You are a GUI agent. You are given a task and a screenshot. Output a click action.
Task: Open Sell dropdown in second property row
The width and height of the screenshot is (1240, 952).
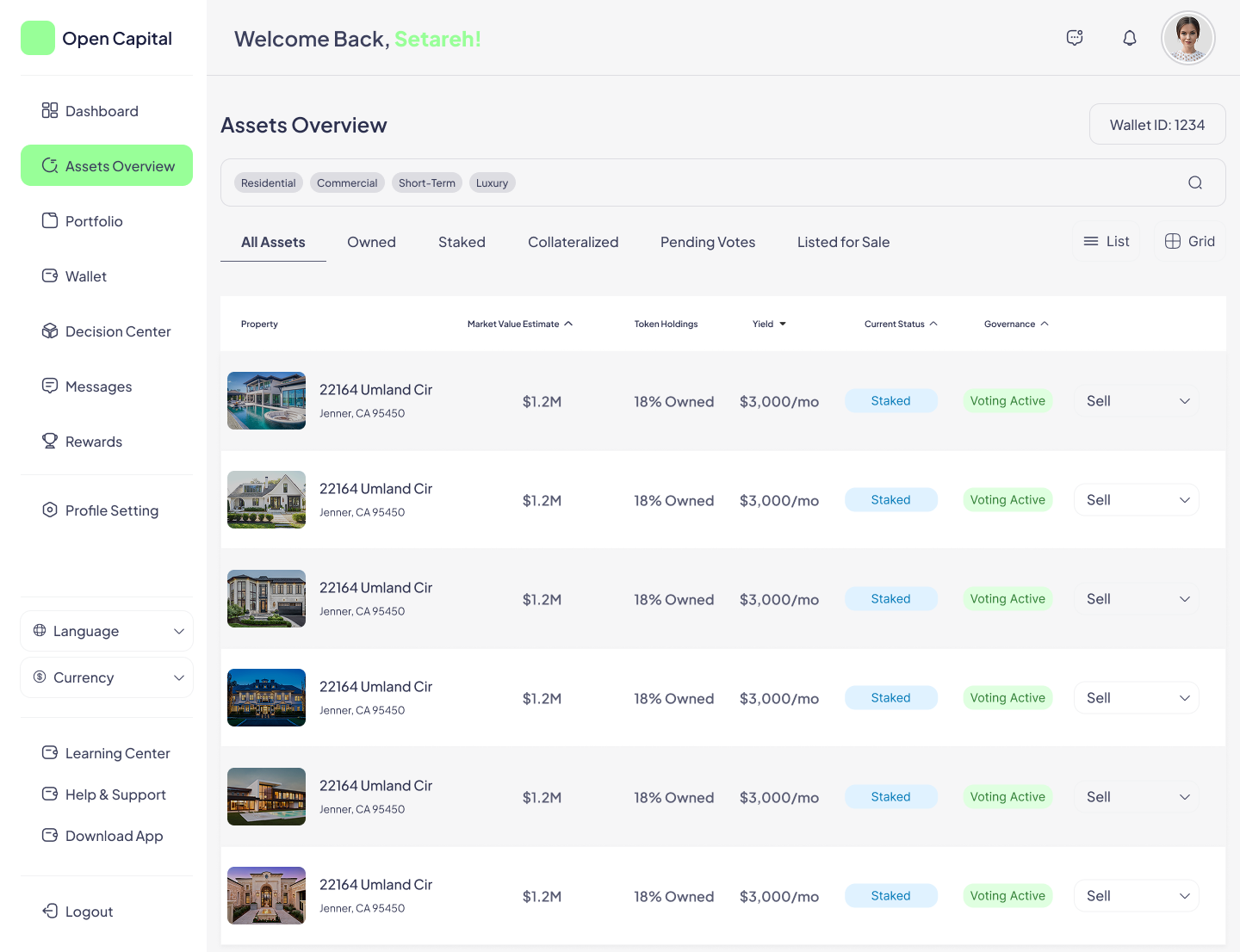(x=1137, y=500)
